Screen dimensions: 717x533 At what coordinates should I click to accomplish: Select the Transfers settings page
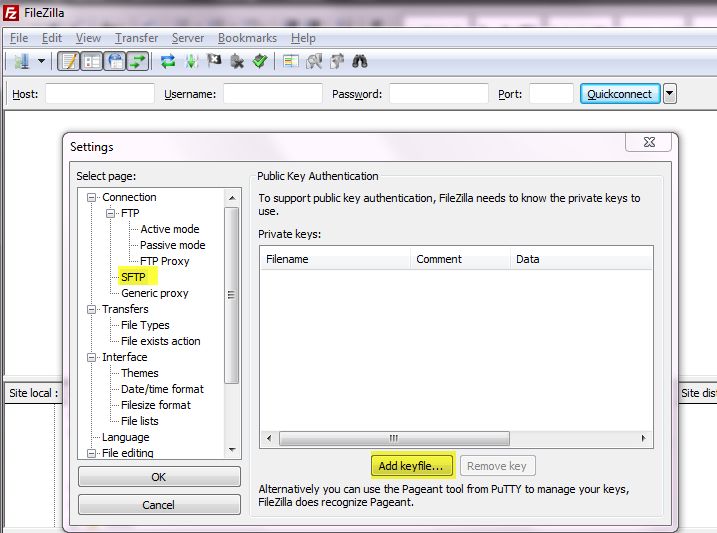125,309
